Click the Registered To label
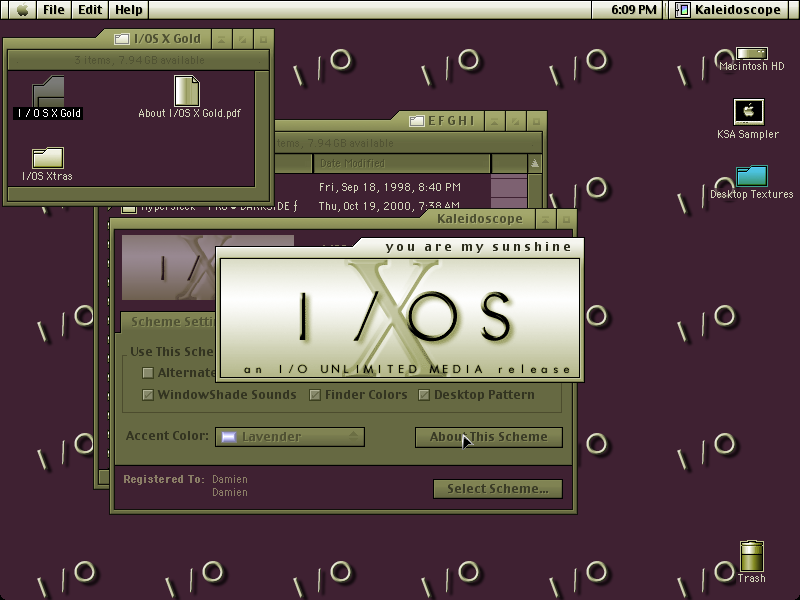Screen dimensions: 800x600 pos(164,479)
